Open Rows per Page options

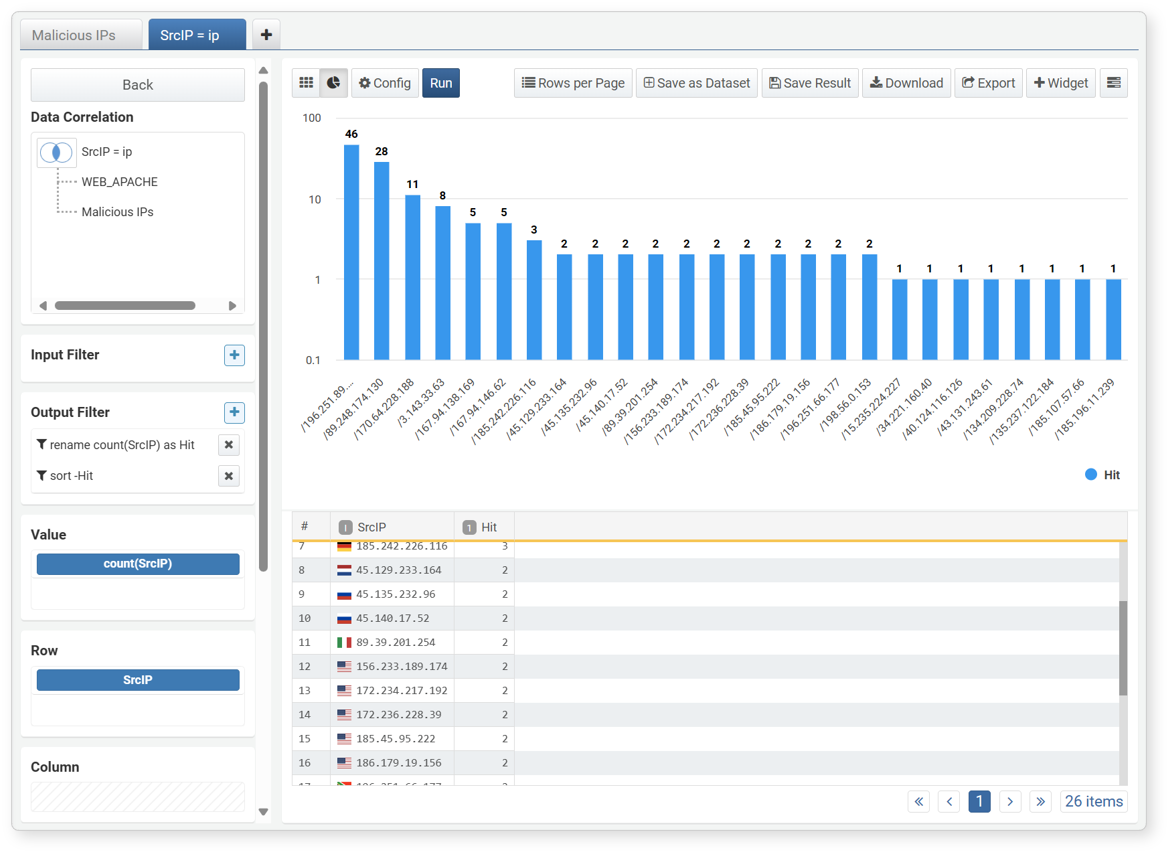point(573,83)
